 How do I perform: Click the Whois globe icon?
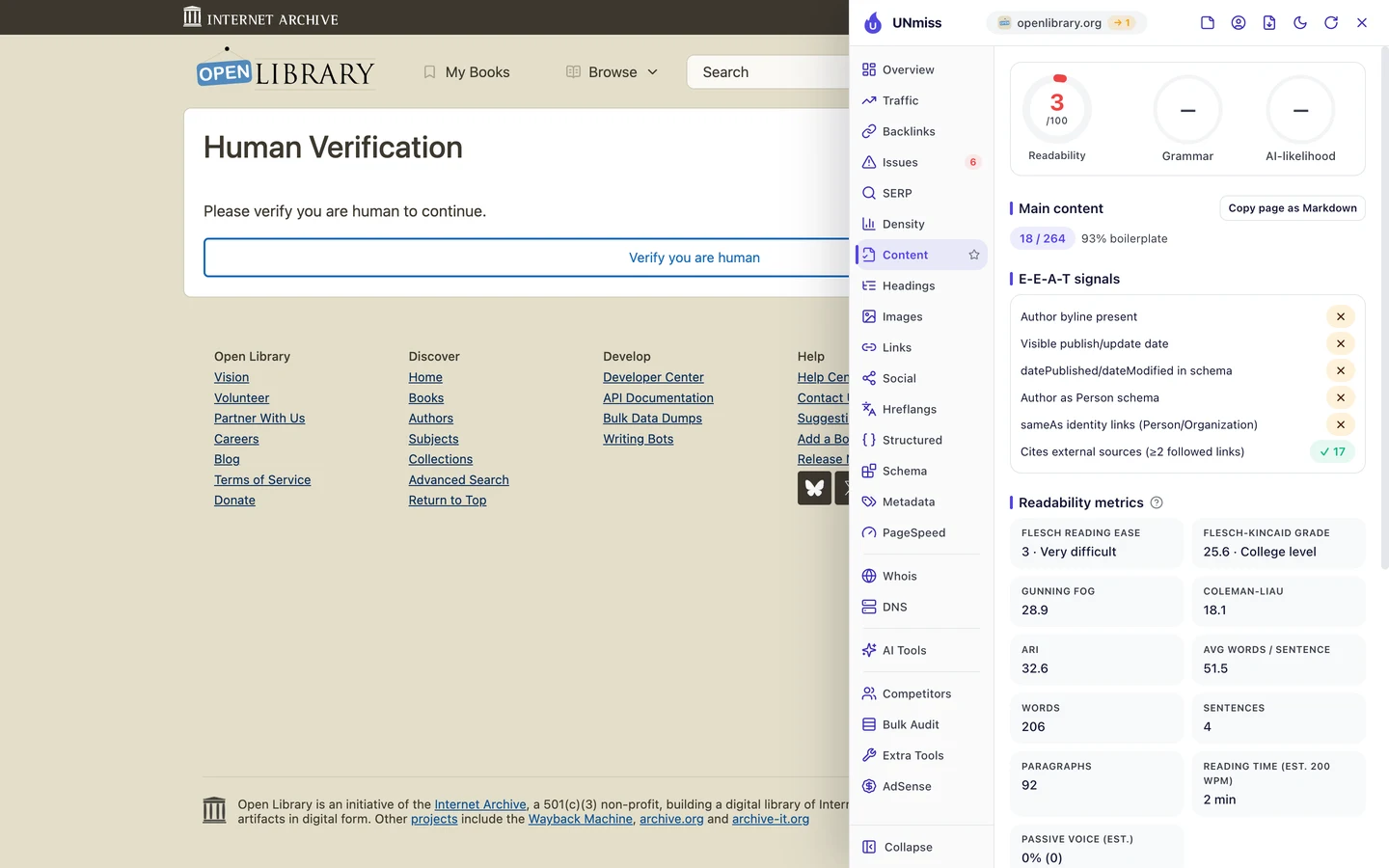coord(869,576)
